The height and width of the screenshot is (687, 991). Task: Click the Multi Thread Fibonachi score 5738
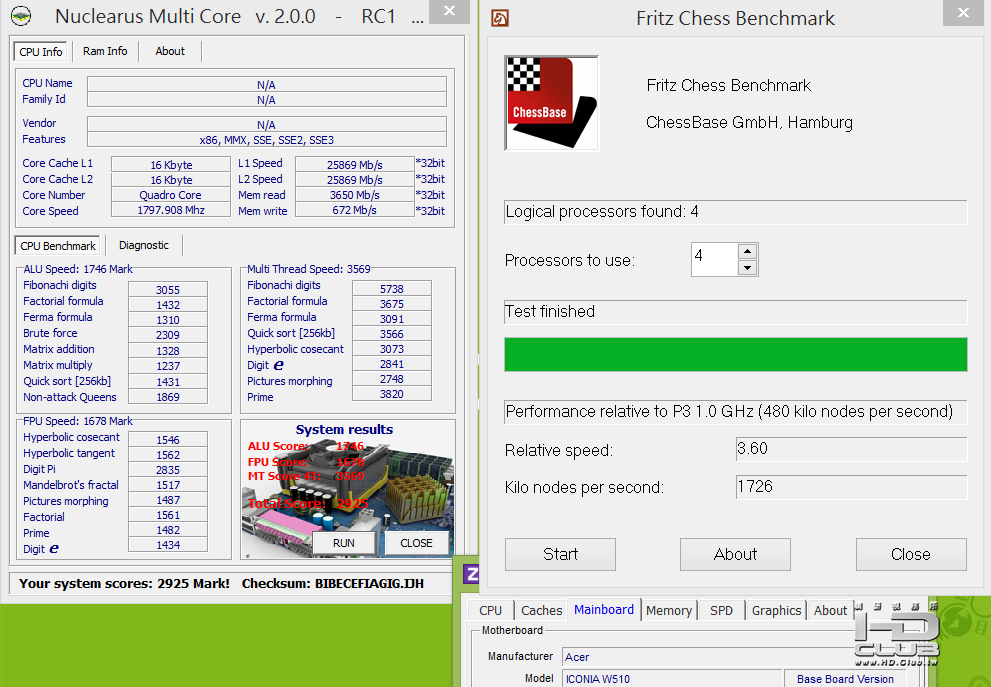coord(392,289)
